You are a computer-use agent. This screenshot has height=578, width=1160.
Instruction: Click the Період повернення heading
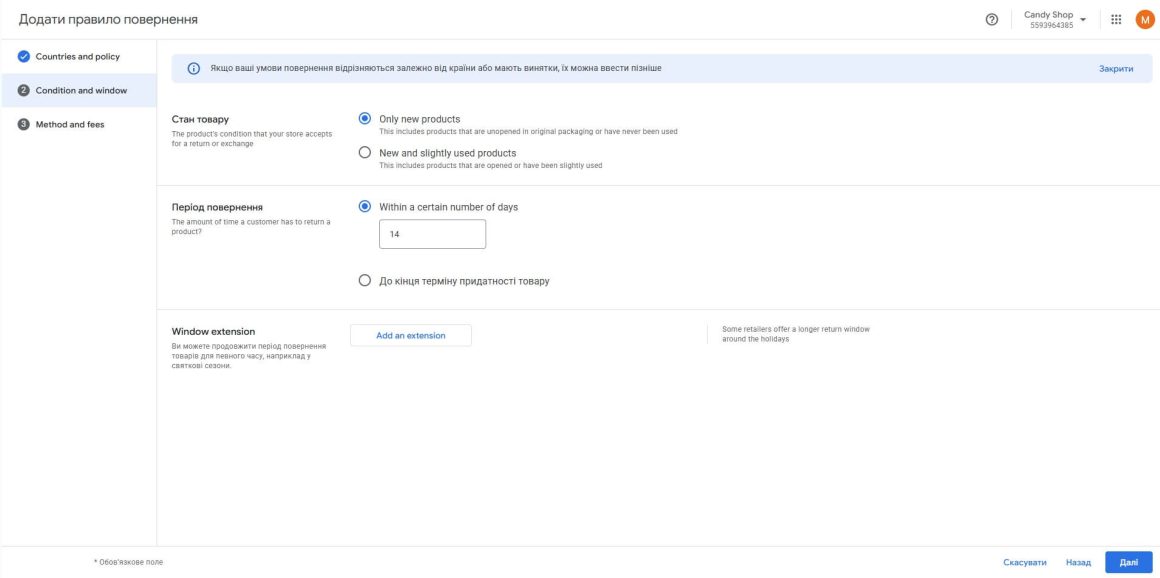click(x=218, y=208)
